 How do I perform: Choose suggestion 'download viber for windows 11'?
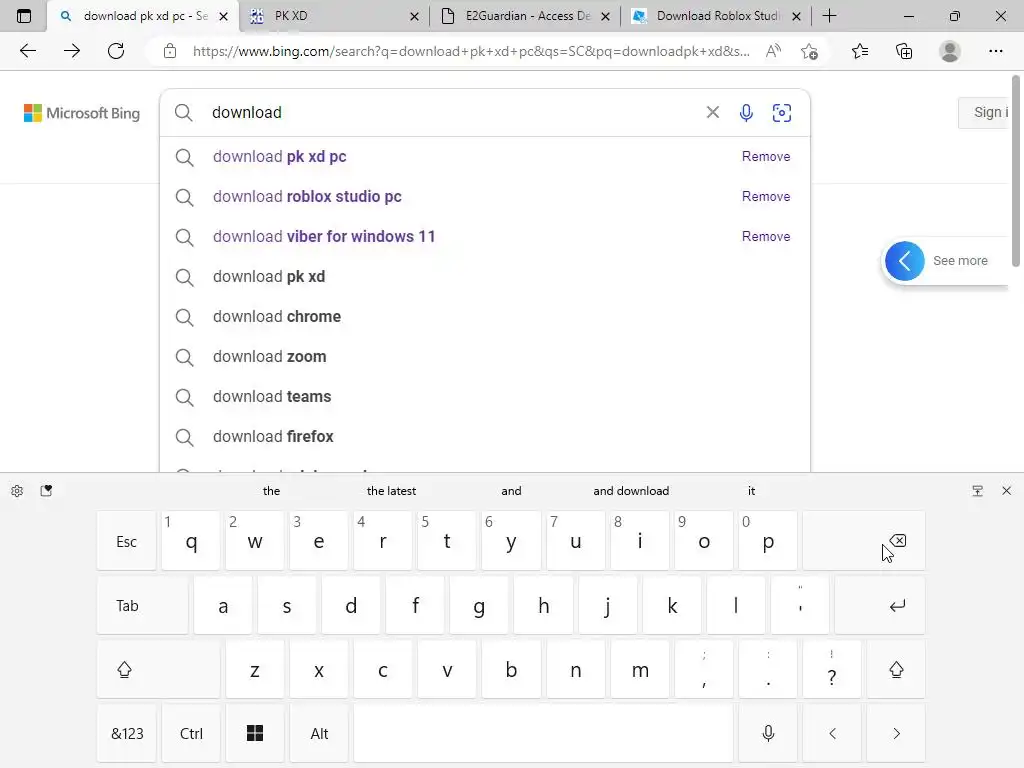tap(485, 236)
